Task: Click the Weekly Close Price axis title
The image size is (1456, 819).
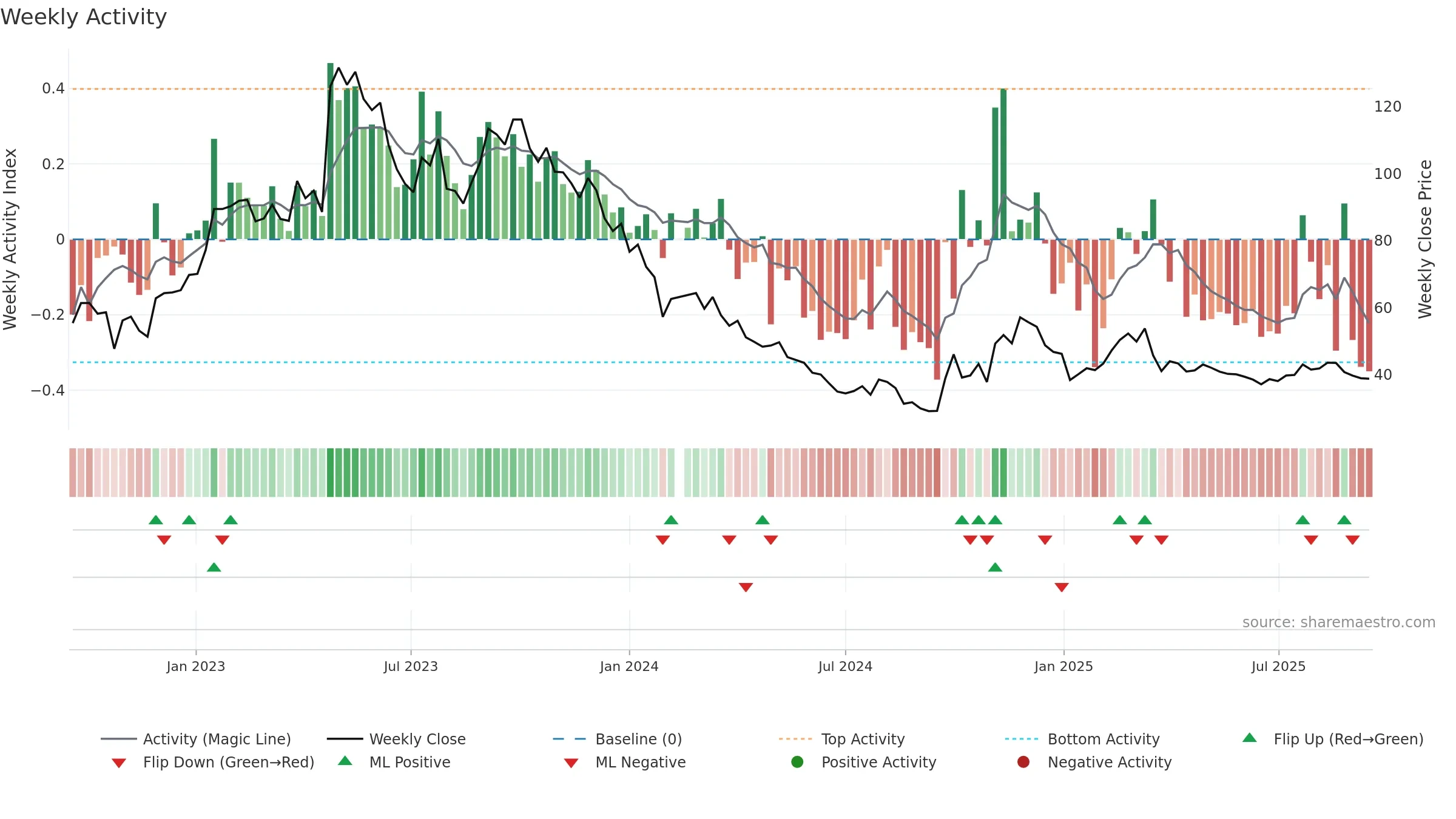Action: point(1424,239)
